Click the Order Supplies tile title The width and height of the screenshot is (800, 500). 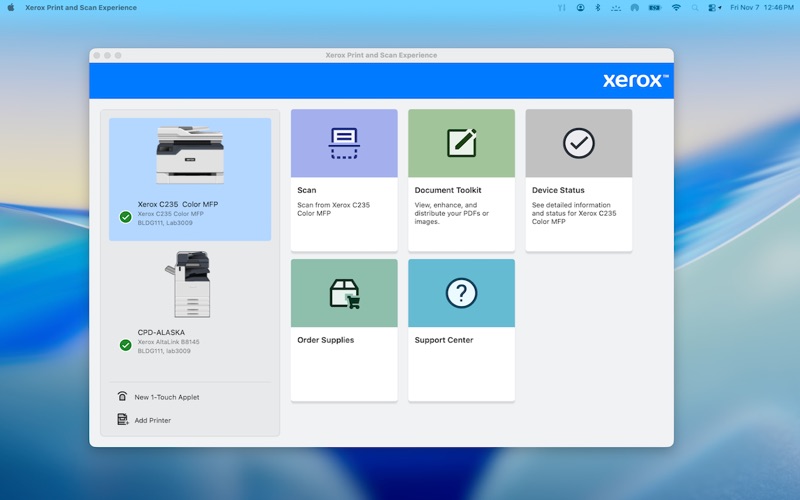[x=326, y=340]
